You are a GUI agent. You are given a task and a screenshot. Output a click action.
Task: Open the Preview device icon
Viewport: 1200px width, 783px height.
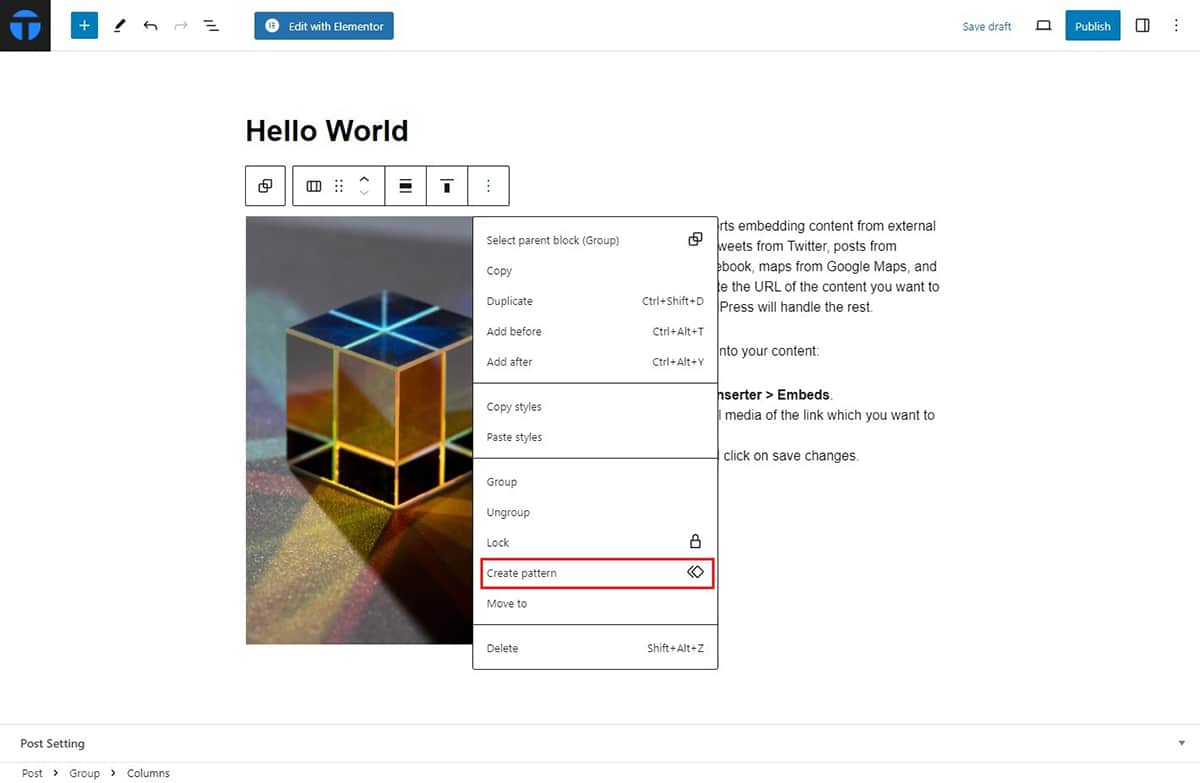coord(1043,26)
